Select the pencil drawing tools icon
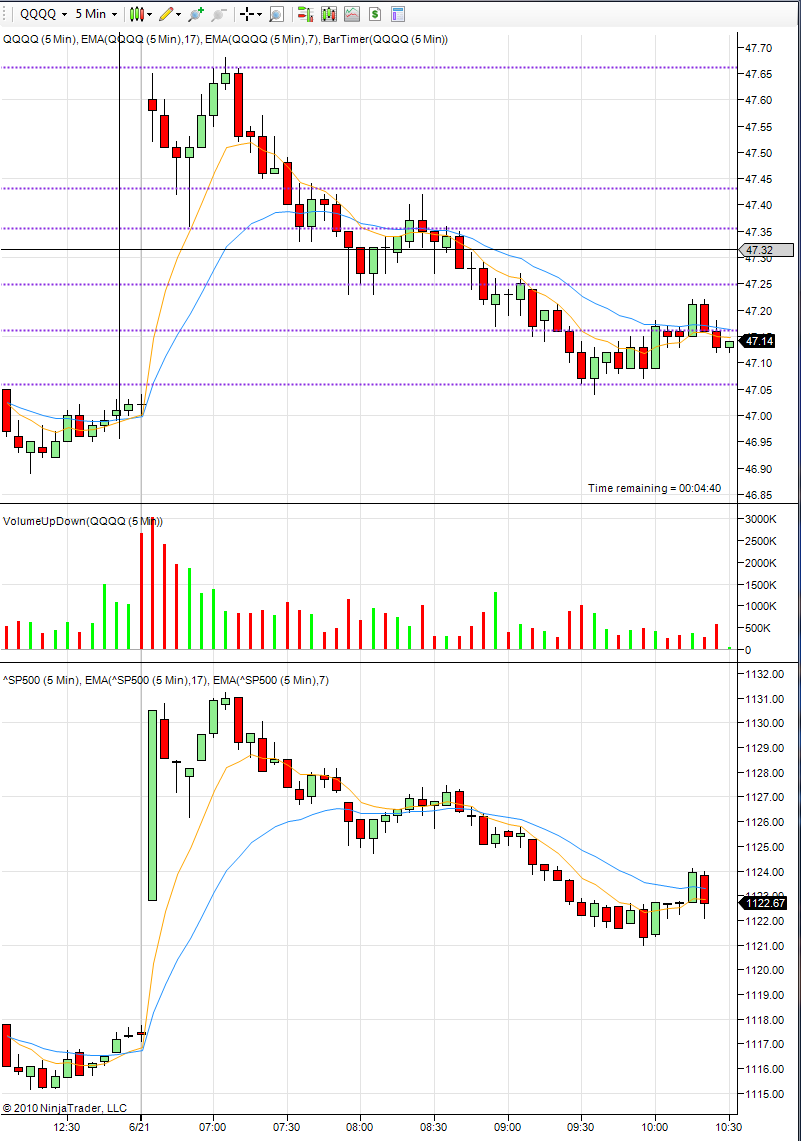The width and height of the screenshot is (801, 1141). click(166, 14)
